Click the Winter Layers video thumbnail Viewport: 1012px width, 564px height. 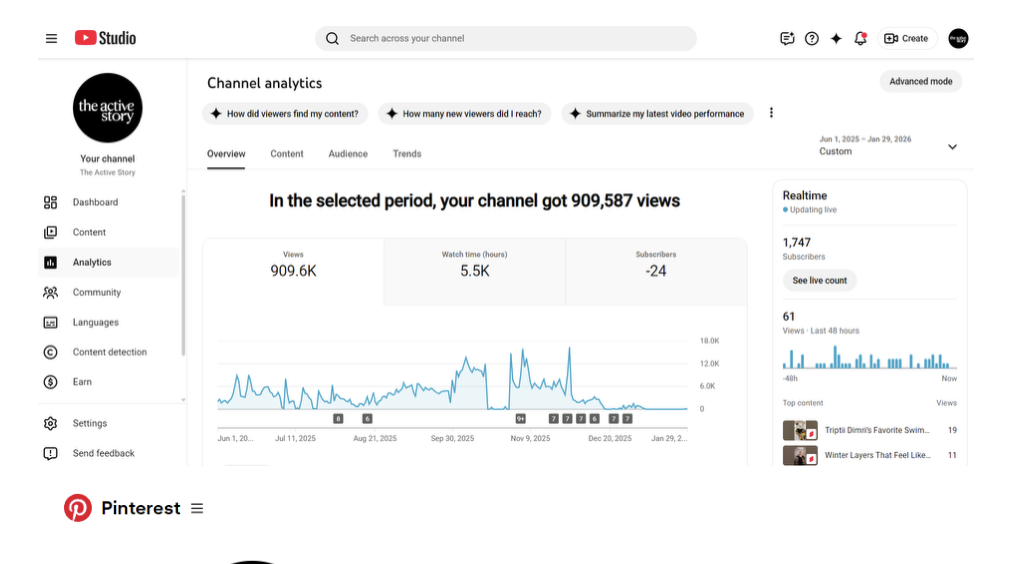(800, 456)
